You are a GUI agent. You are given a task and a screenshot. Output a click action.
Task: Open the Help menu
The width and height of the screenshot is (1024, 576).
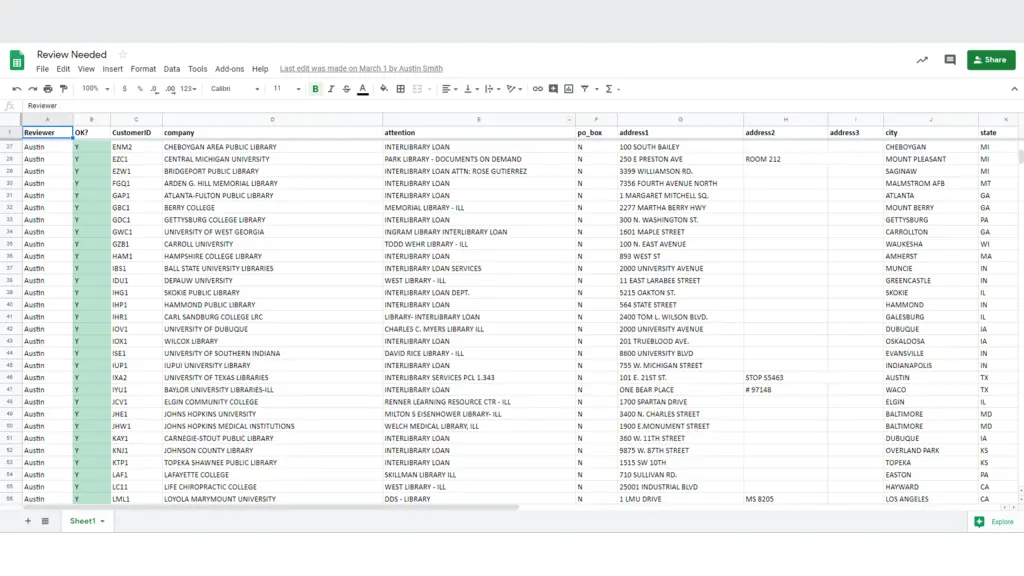pyautogui.click(x=260, y=69)
